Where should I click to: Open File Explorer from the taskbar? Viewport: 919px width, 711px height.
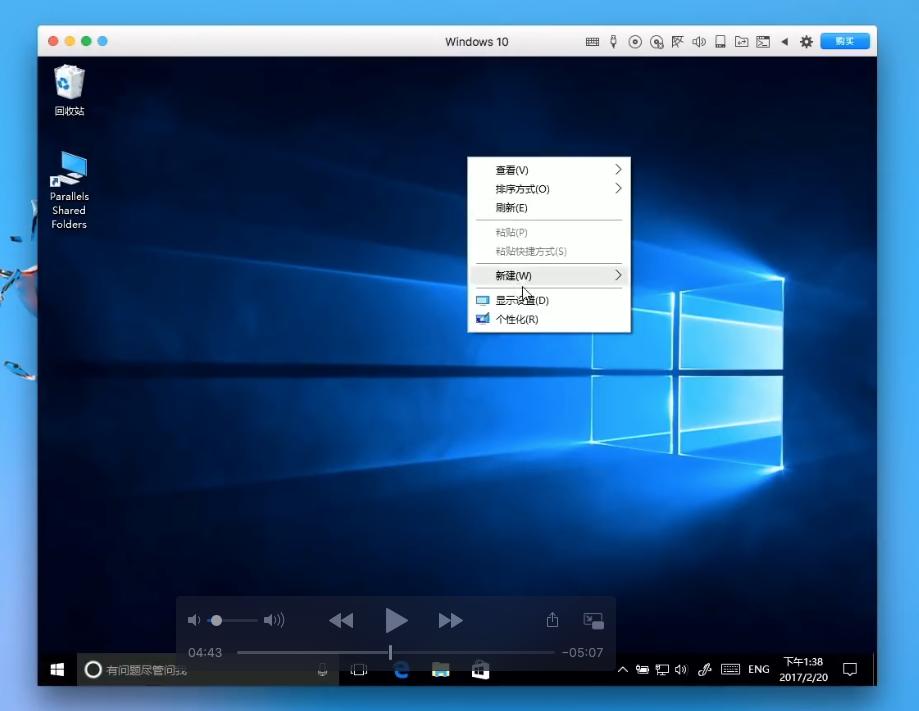(x=441, y=669)
